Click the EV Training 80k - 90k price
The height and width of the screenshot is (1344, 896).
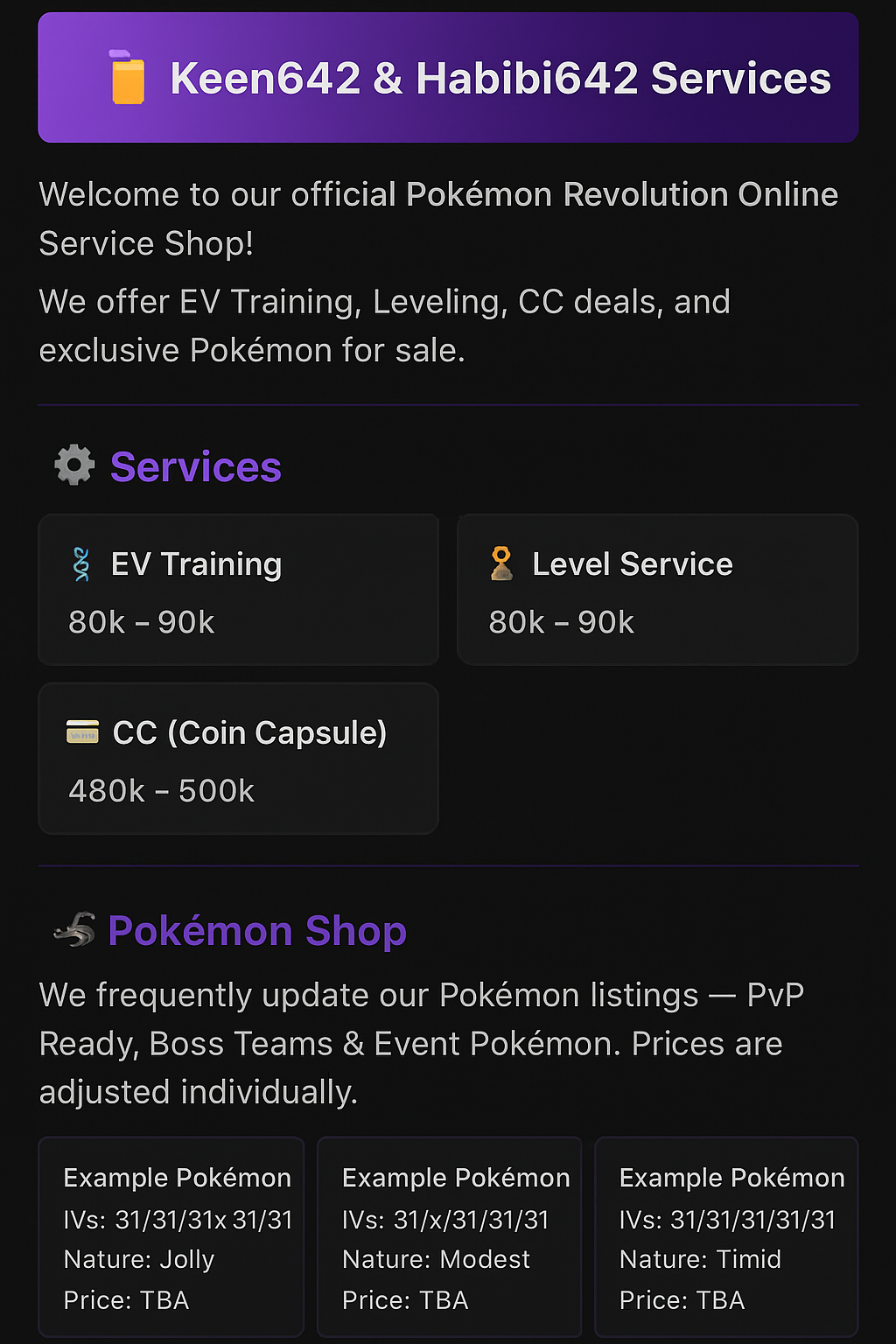(x=142, y=623)
